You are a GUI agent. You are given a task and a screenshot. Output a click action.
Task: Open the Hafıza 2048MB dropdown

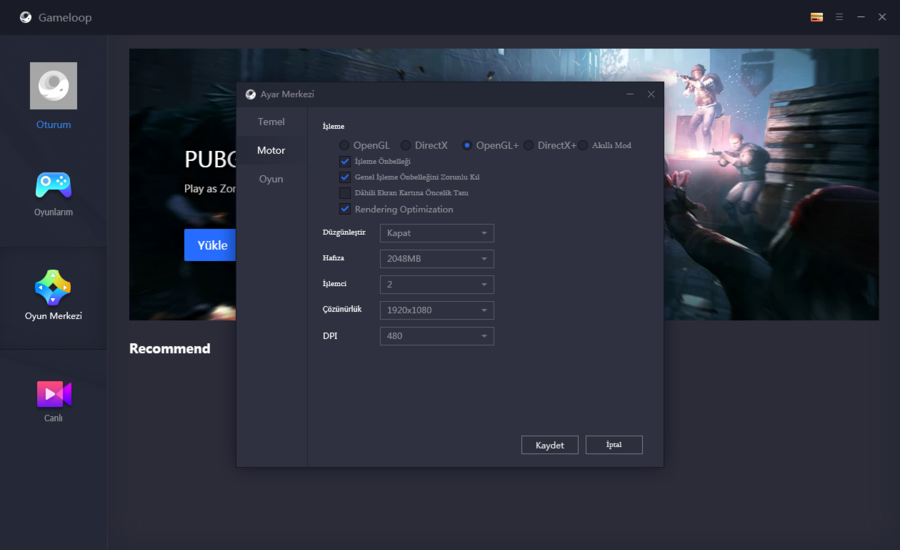click(x=436, y=259)
